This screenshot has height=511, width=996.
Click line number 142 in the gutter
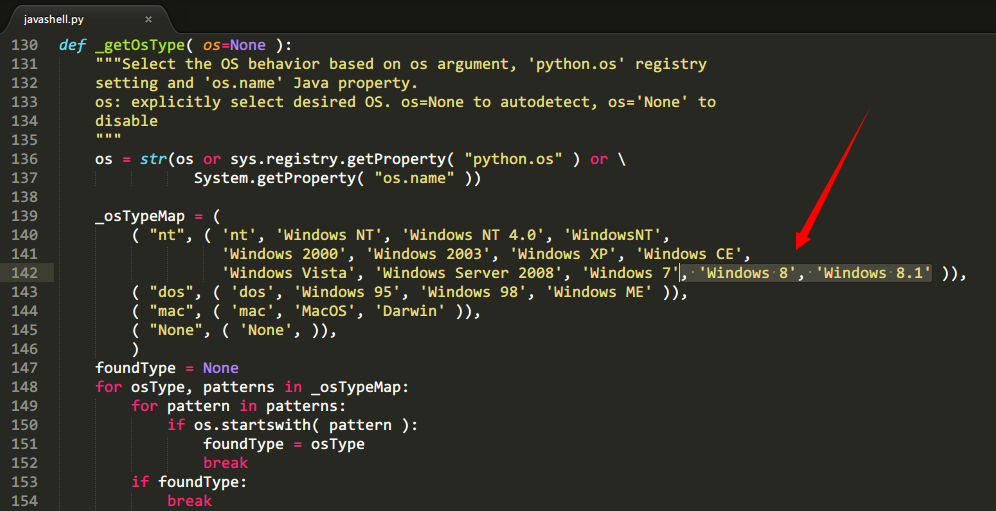(x=24, y=273)
